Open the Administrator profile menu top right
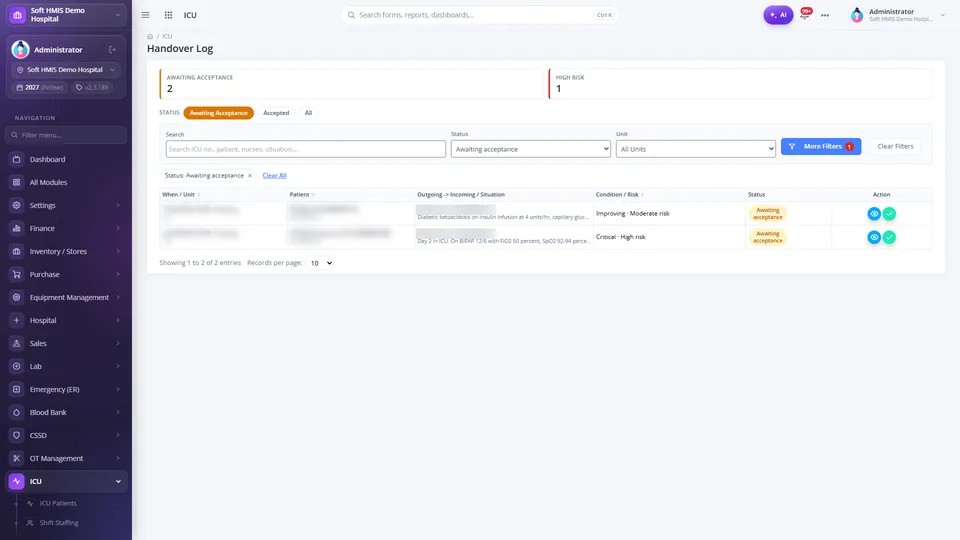 [x=898, y=15]
